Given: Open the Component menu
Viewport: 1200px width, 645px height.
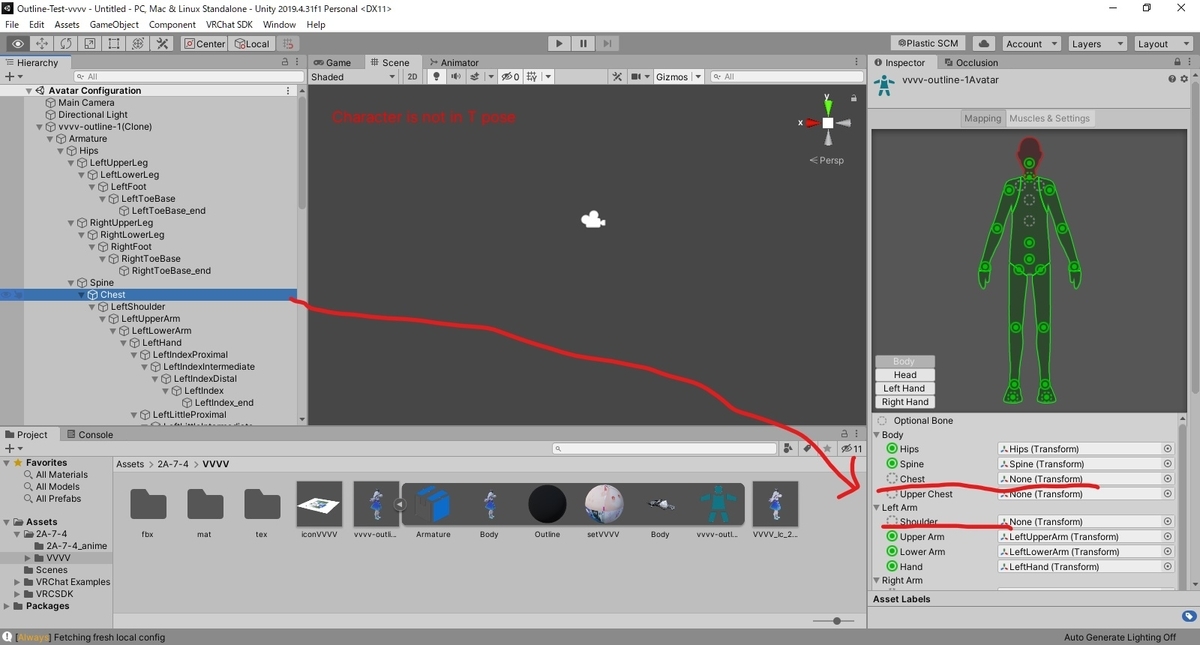Looking at the screenshot, I should tap(172, 24).
